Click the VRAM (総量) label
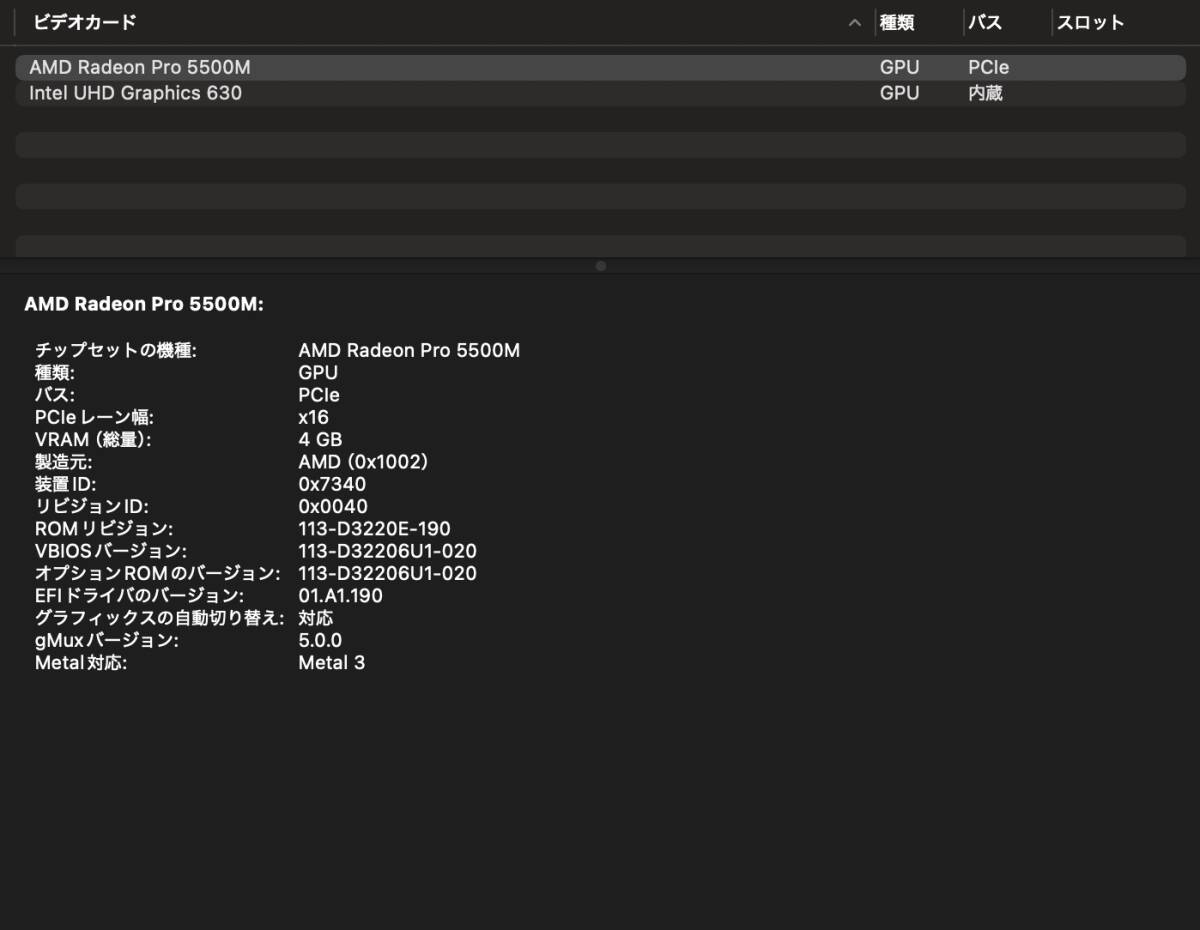 click(x=94, y=439)
